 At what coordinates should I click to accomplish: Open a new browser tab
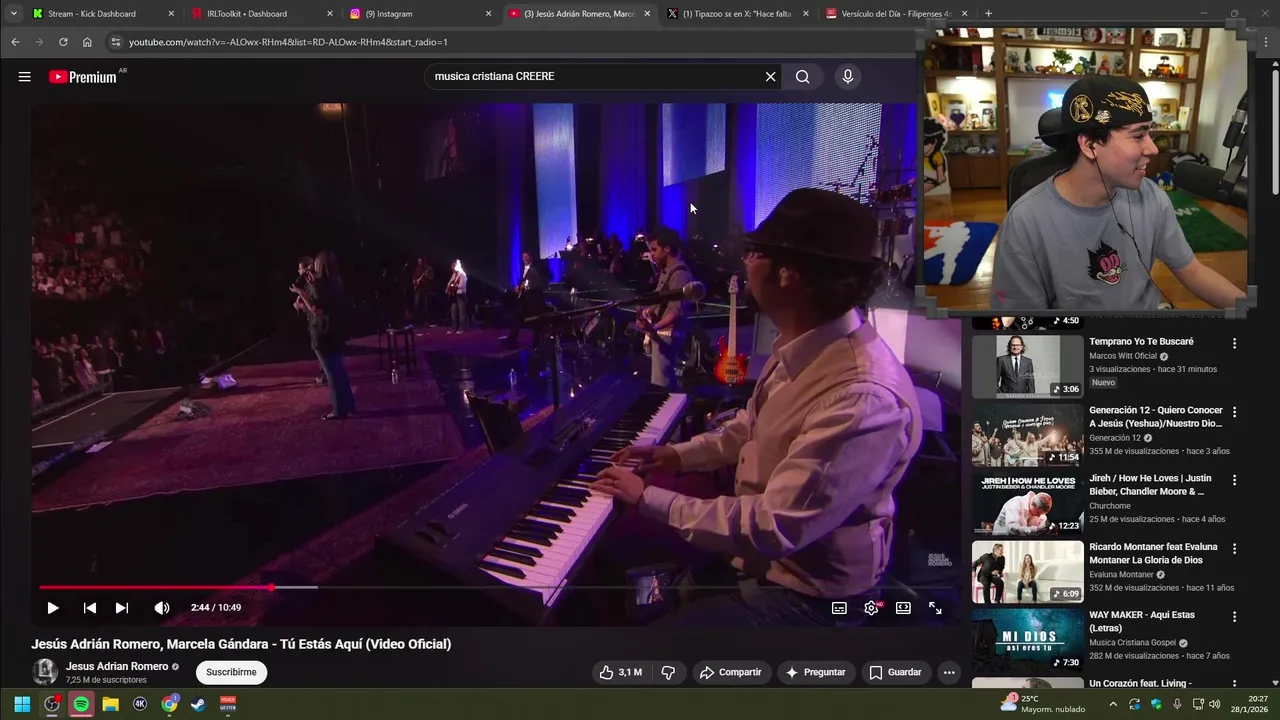click(x=988, y=14)
